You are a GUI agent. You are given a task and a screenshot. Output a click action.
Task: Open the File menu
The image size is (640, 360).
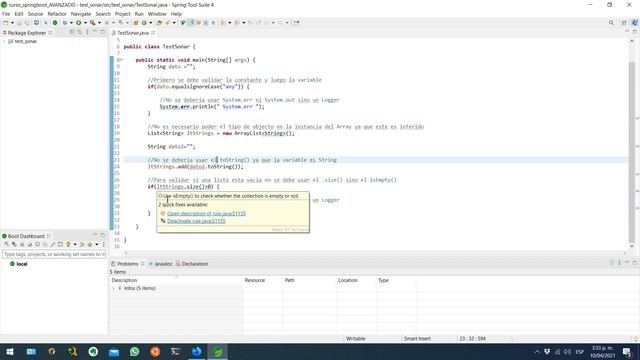click(6, 14)
